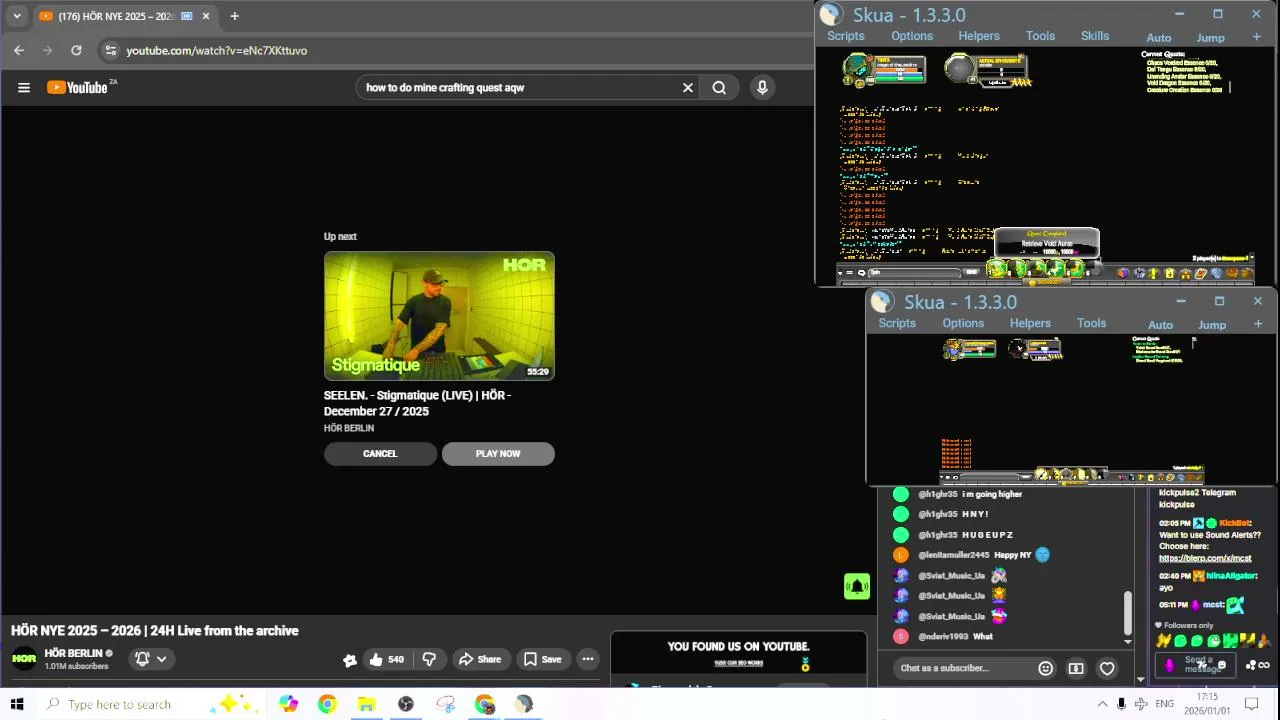Open the ENG language indicator
This screenshot has width=1280, height=720.
(x=1164, y=704)
